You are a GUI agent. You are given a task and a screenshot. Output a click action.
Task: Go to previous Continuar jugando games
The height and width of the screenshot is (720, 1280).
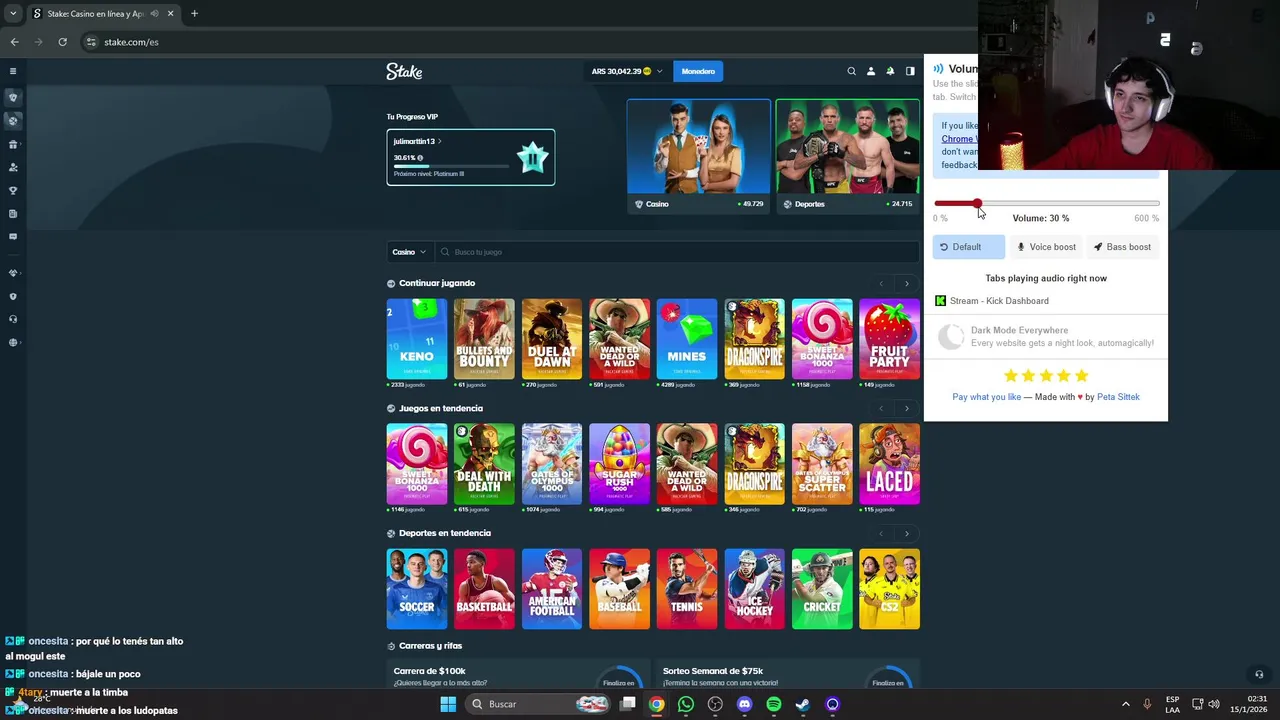pos(881,283)
